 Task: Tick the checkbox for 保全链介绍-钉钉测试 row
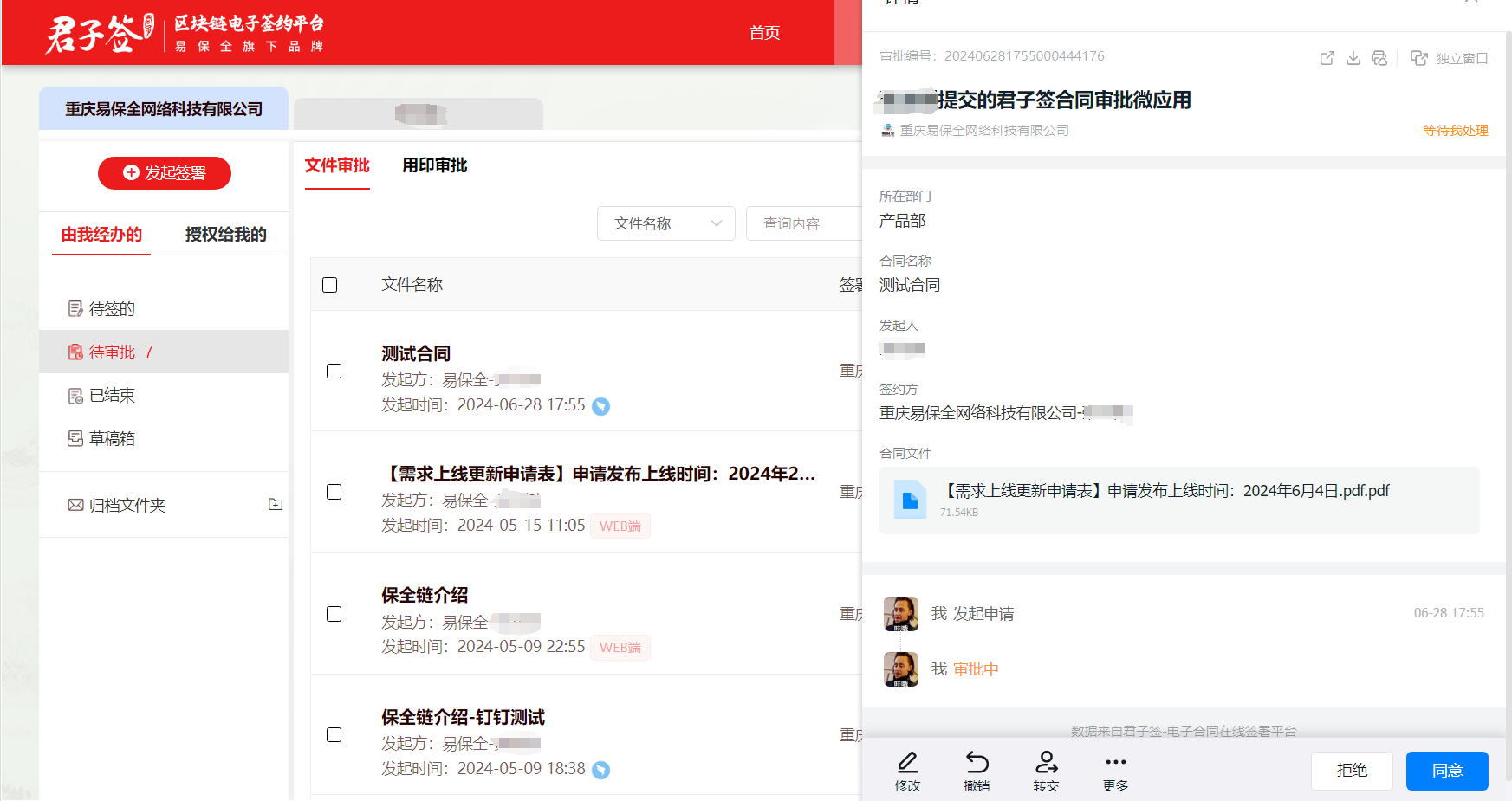(334, 735)
